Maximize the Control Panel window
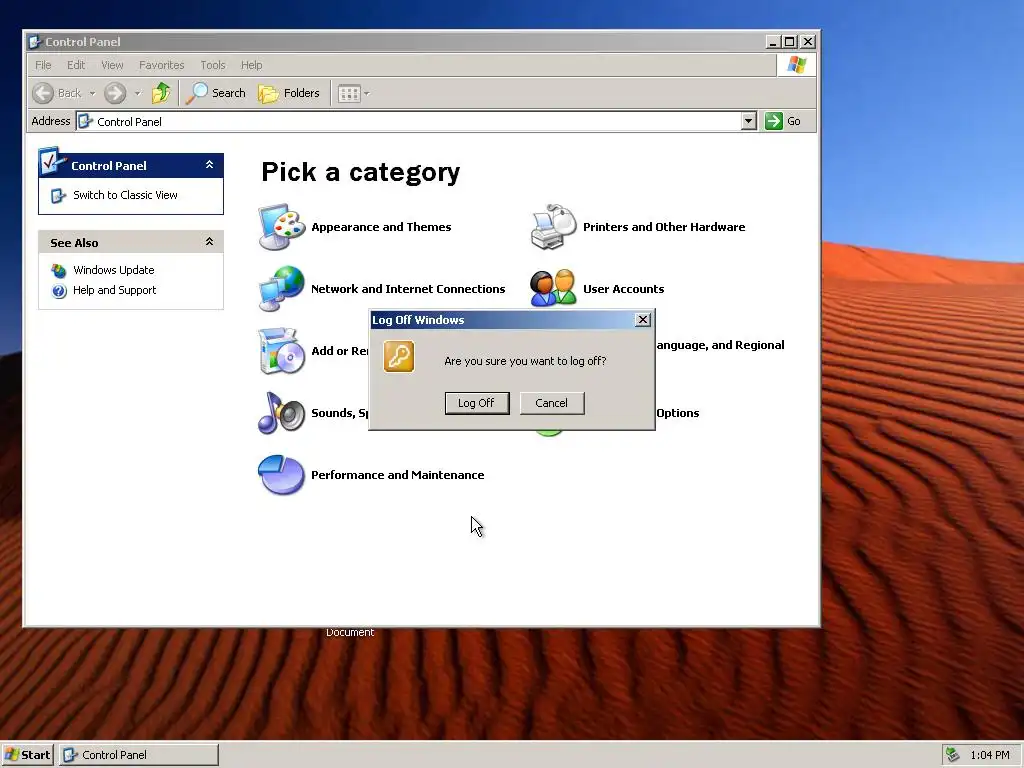1024x768 pixels. [790, 42]
